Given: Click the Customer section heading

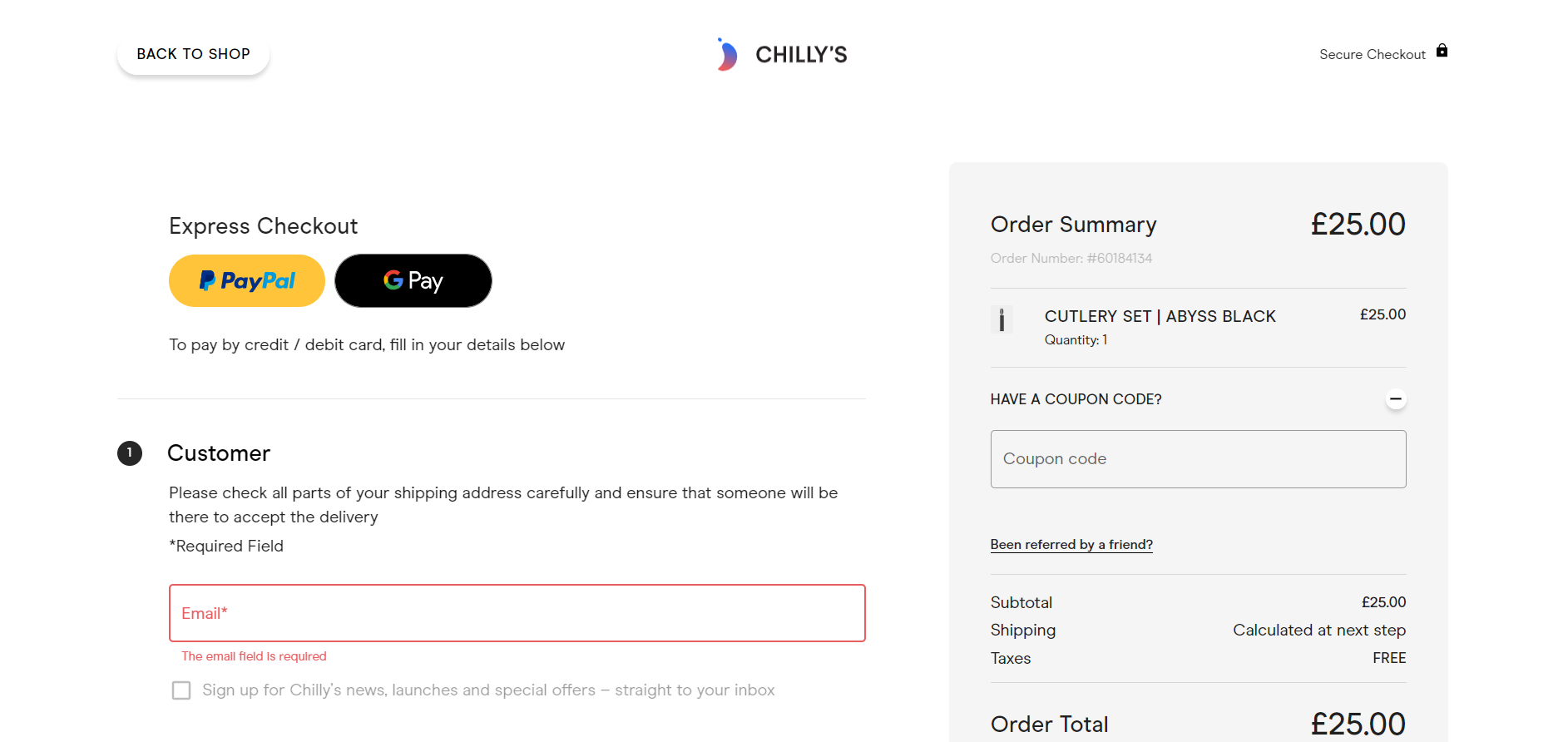Looking at the screenshot, I should pos(219,453).
